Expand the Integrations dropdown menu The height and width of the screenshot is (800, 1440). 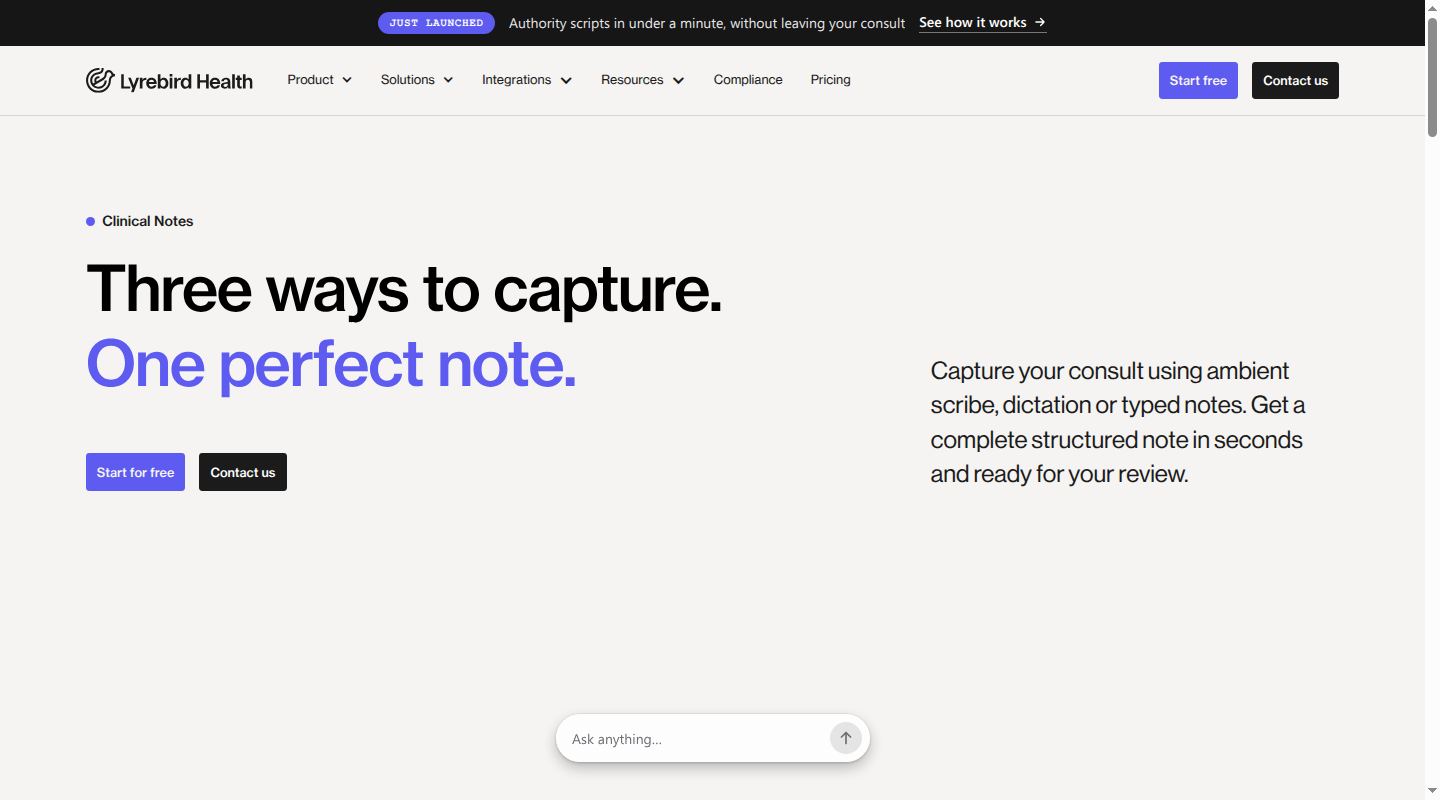(527, 80)
